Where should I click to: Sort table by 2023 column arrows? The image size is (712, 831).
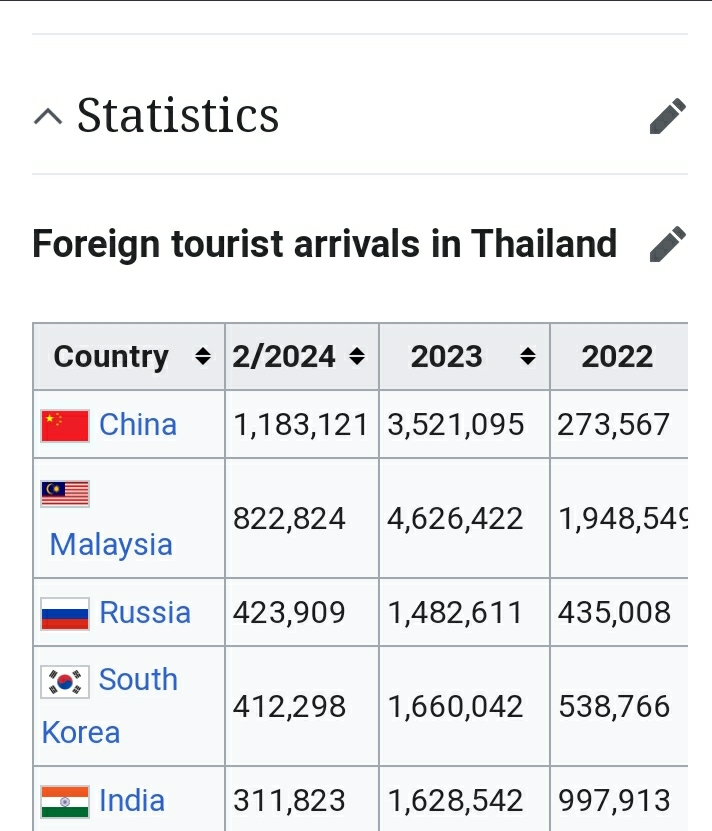tap(528, 357)
